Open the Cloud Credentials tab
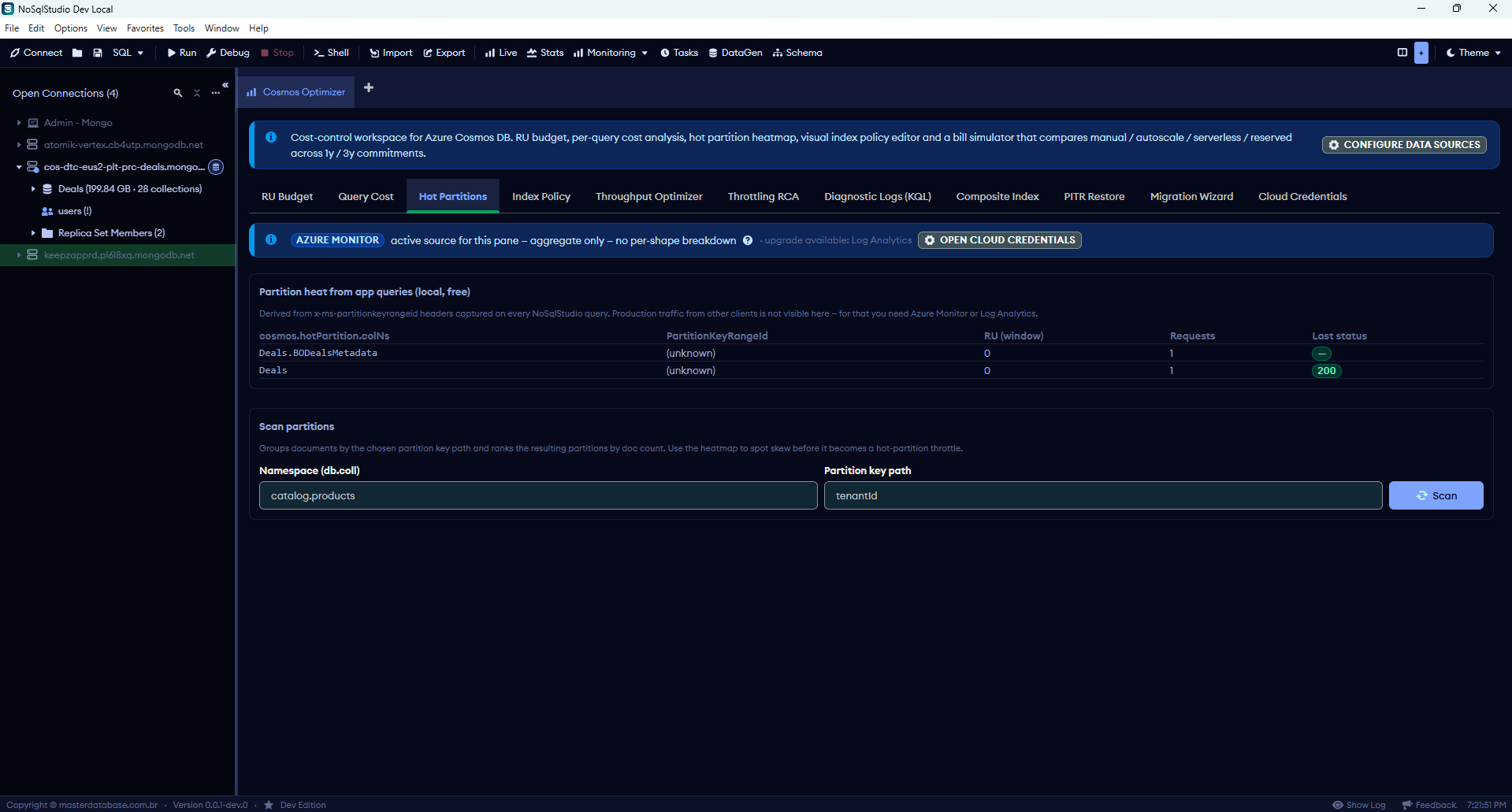Image resolution: width=1512 pixels, height=812 pixels. coord(1302,197)
